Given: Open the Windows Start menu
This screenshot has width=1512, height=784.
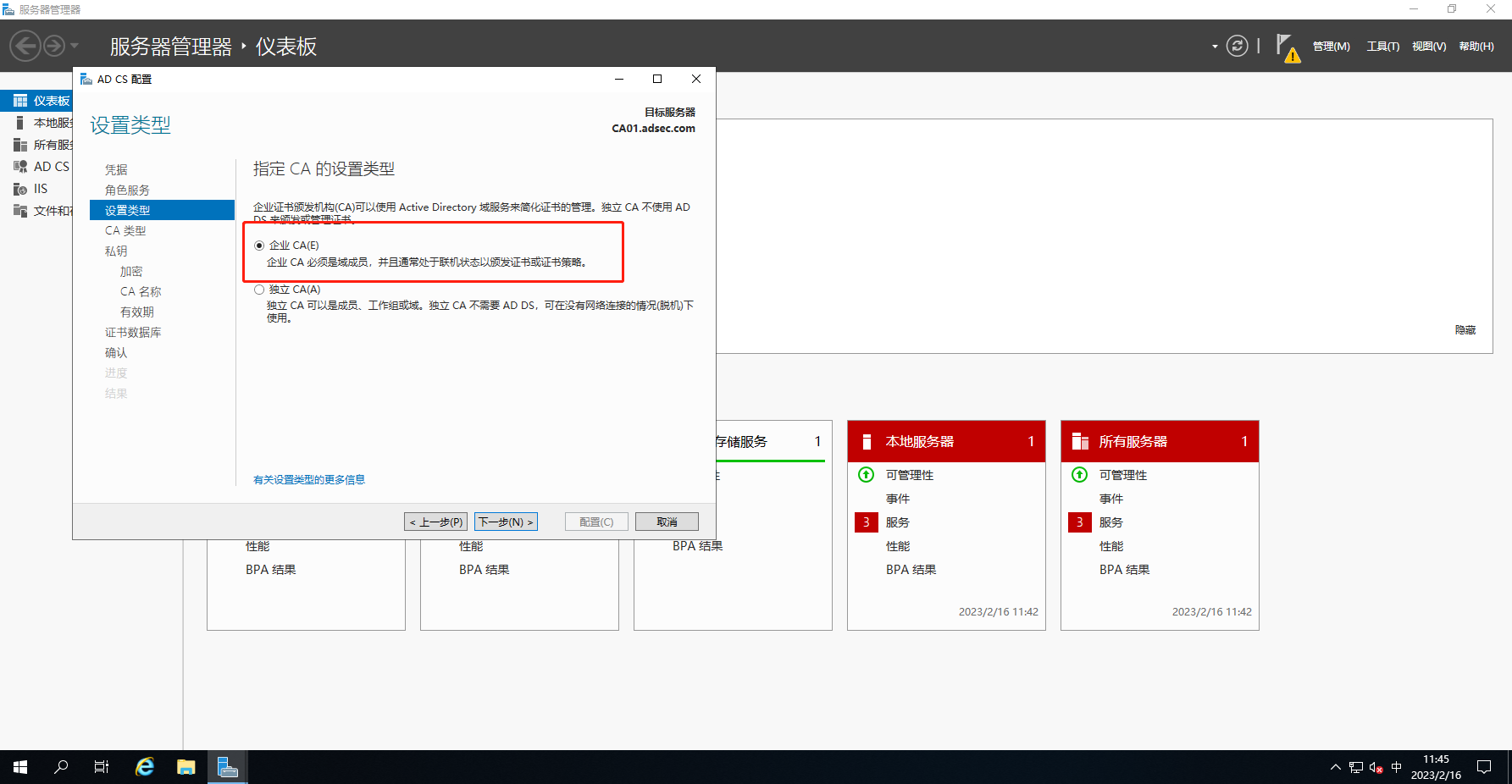Looking at the screenshot, I should [x=20, y=767].
